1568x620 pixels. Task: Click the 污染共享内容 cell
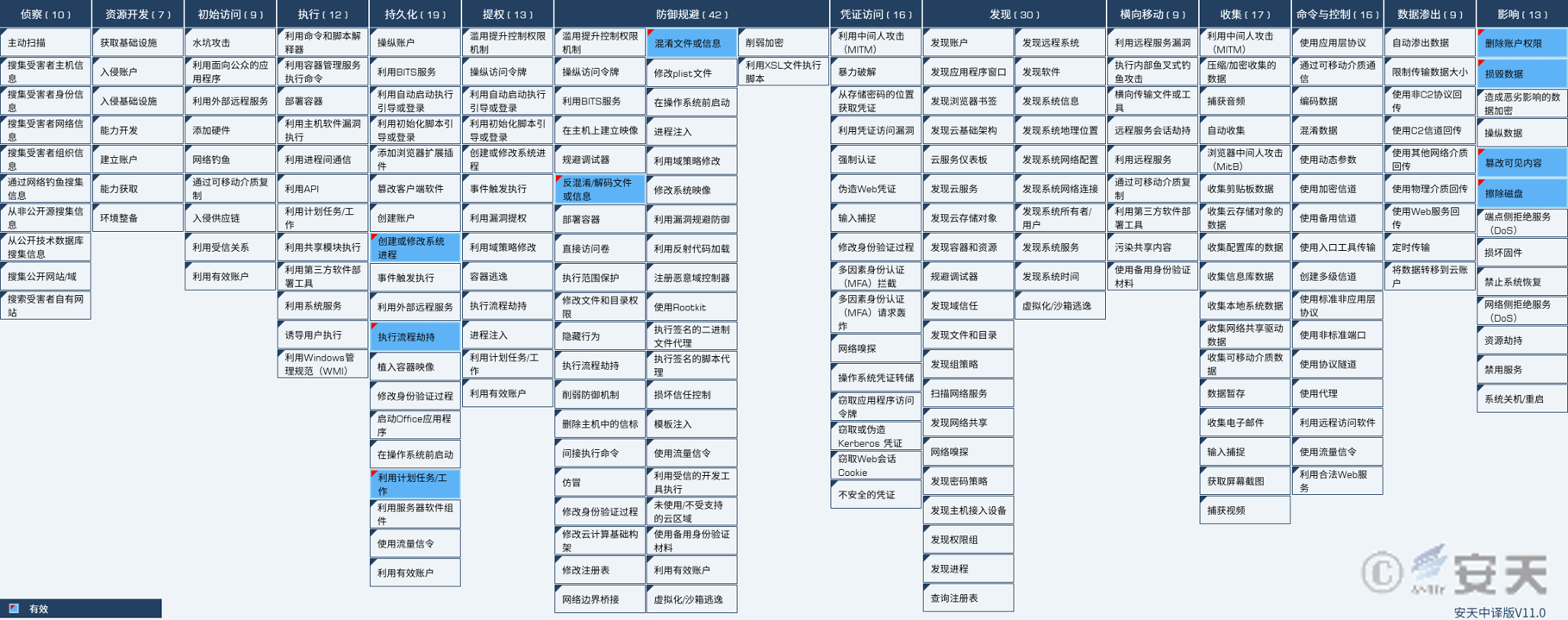pos(1153,247)
